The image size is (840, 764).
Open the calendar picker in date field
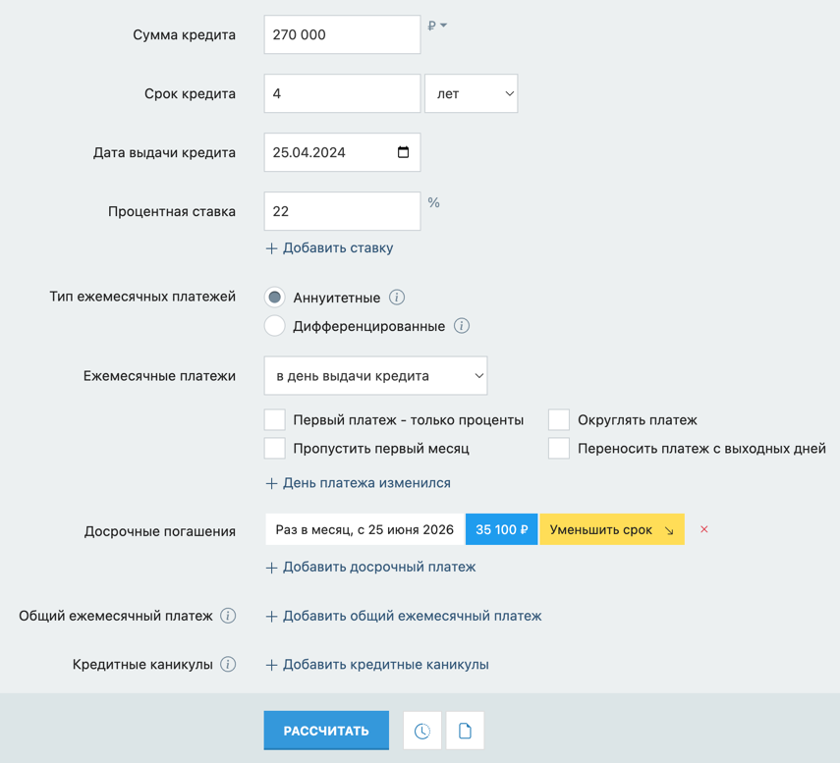click(403, 153)
